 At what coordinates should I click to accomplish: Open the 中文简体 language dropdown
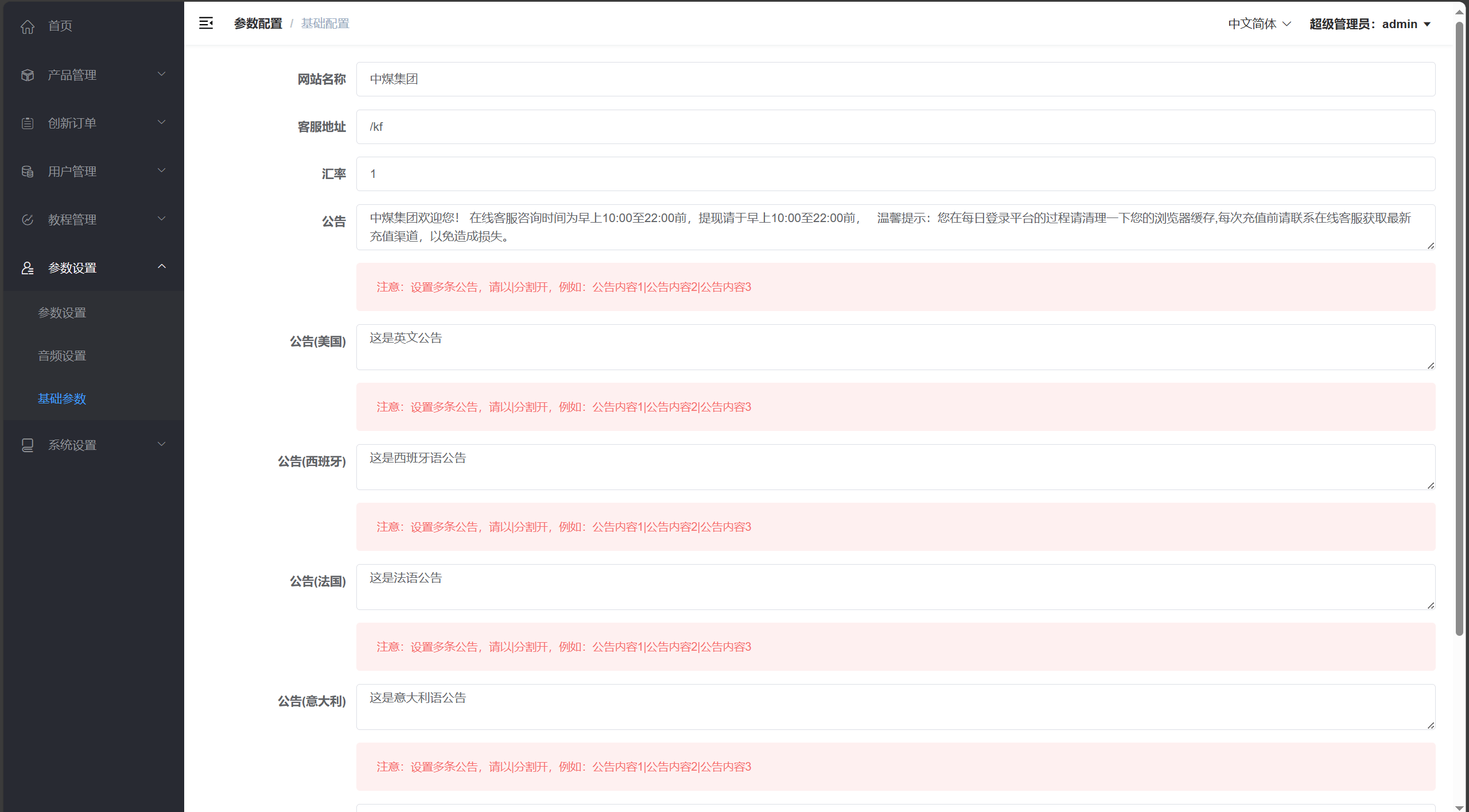pos(1259,24)
